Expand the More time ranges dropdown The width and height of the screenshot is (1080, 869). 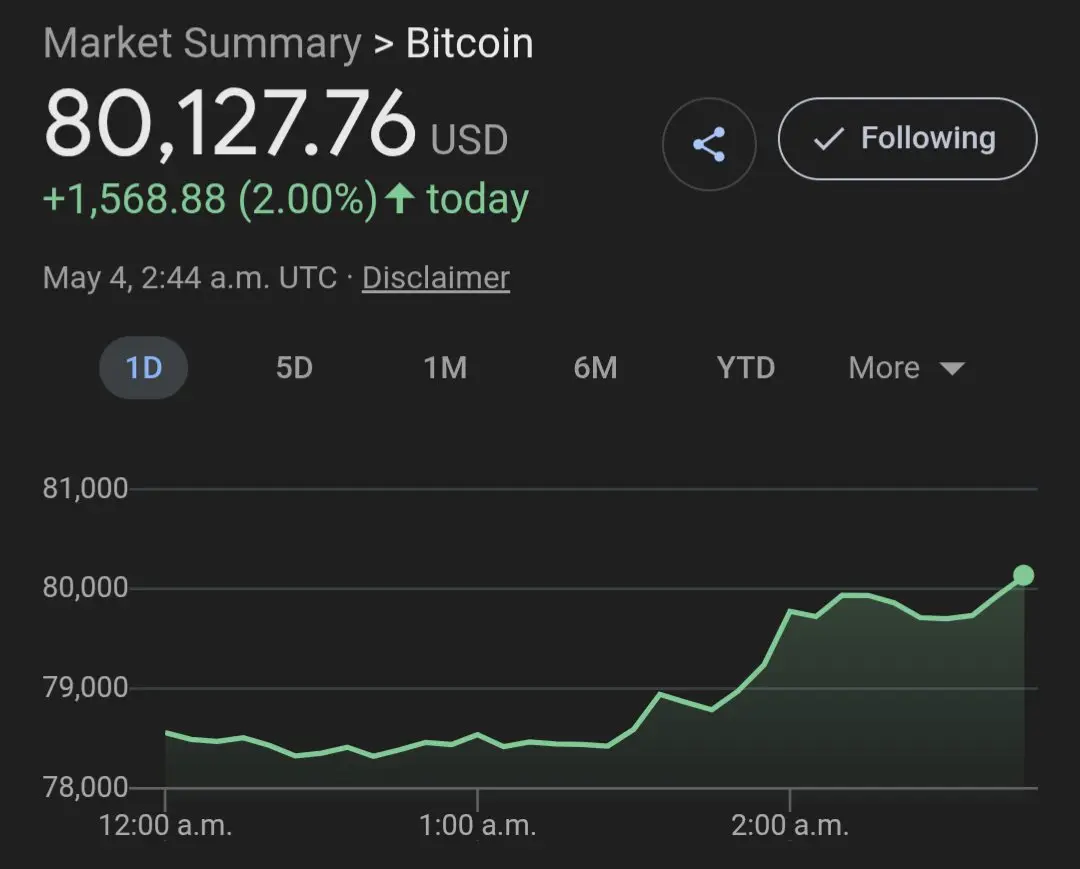point(906,368)
